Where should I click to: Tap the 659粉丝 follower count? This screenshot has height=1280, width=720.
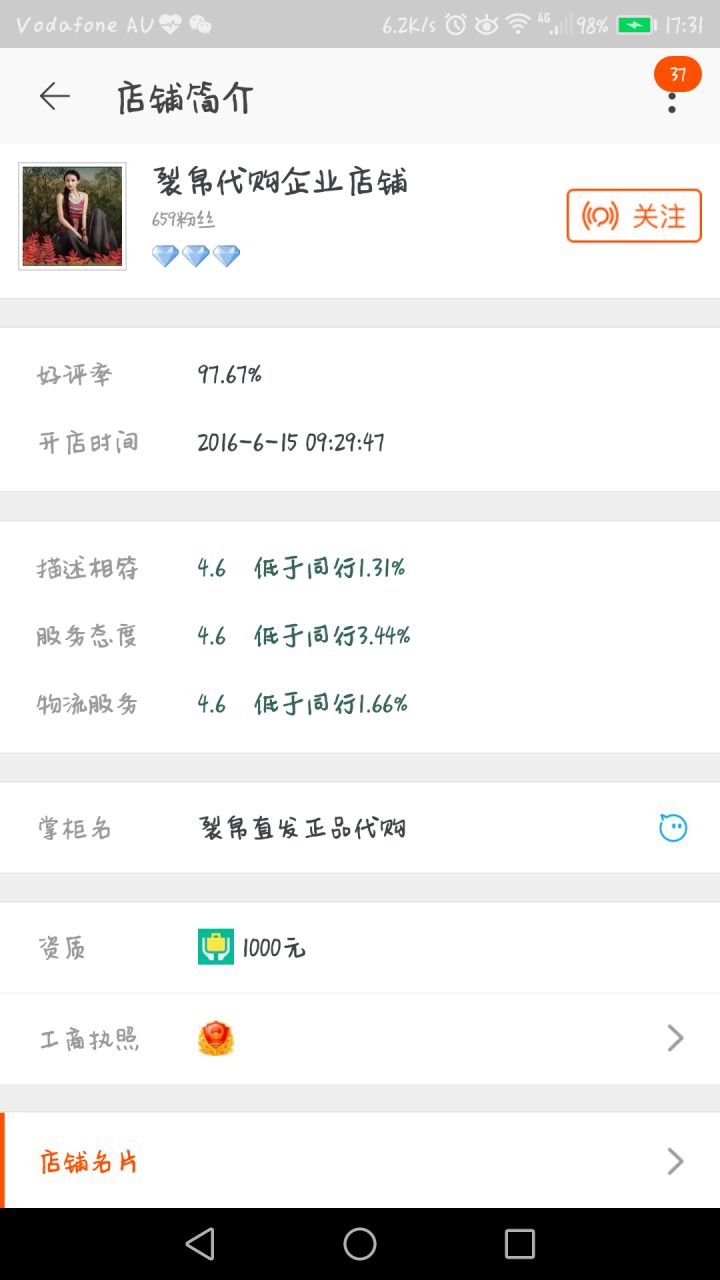pos(183,220)
